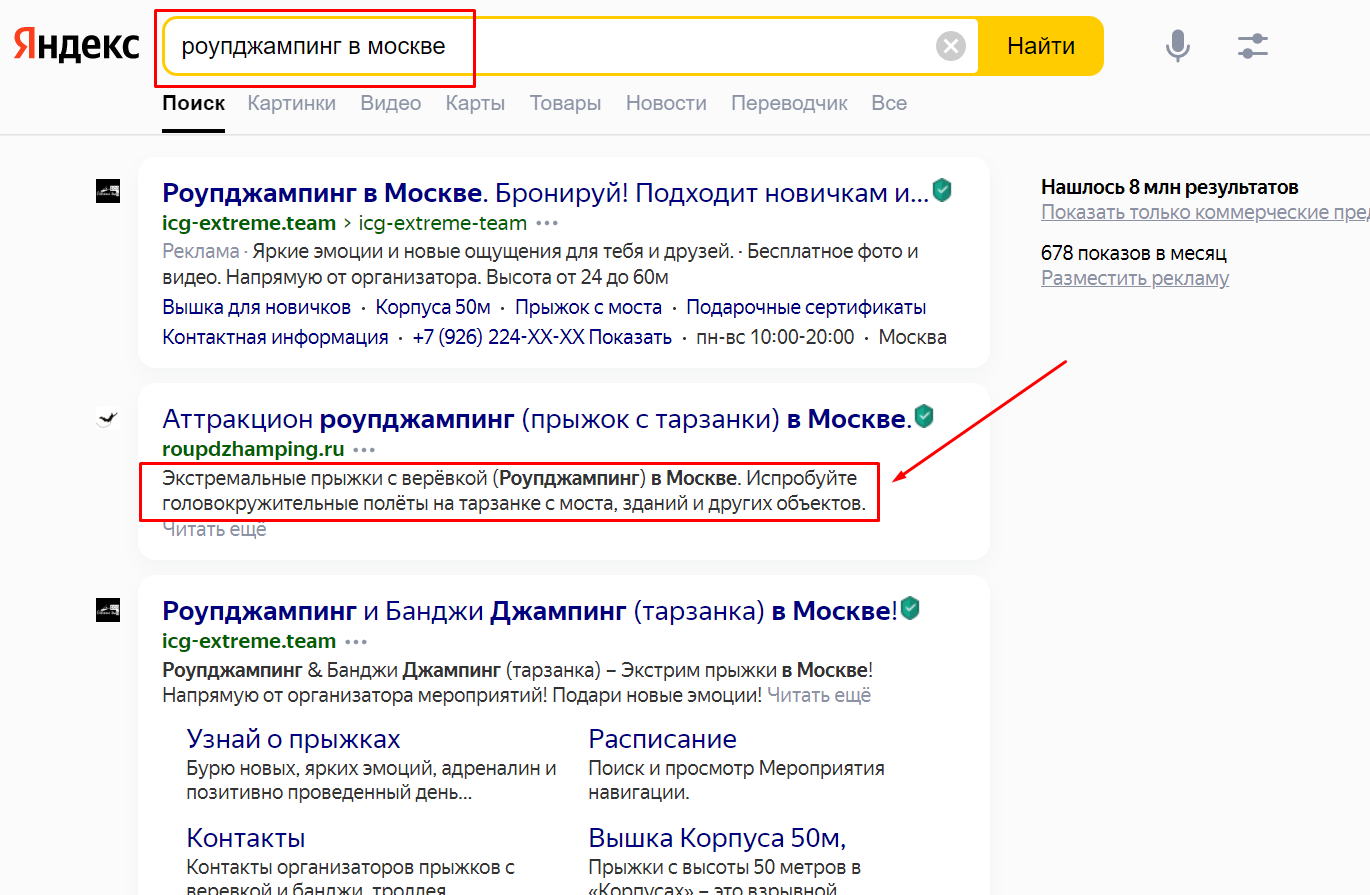Screen dimensions: 1370x895
Task: Clear the search query with the X icon
Action: [951, 46]
